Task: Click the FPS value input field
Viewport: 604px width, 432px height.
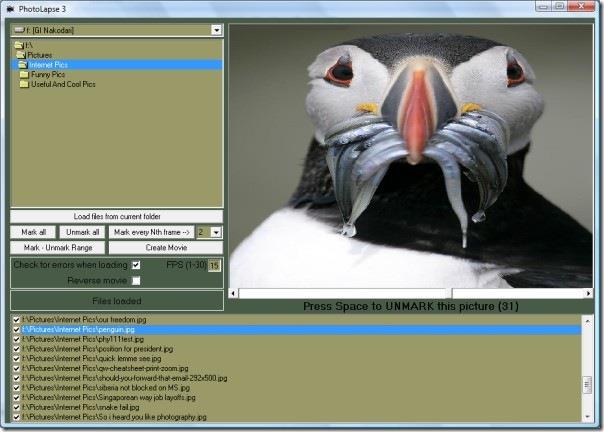Action: (x=214, y=265)
